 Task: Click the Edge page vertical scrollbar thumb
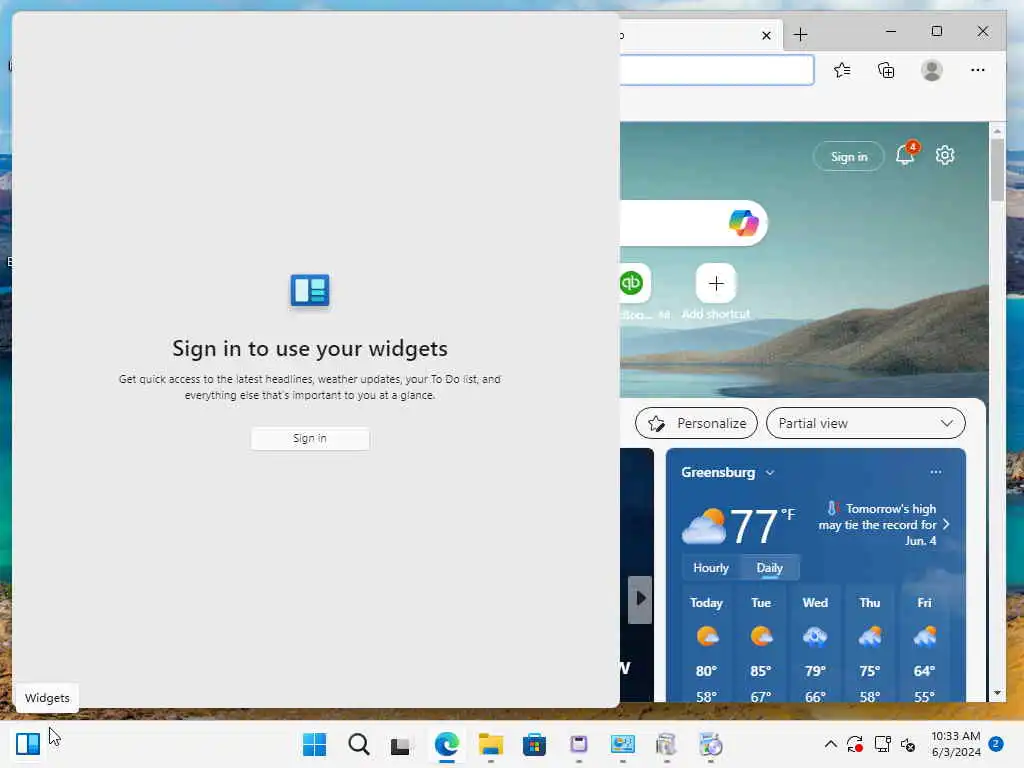pos(997,170)
